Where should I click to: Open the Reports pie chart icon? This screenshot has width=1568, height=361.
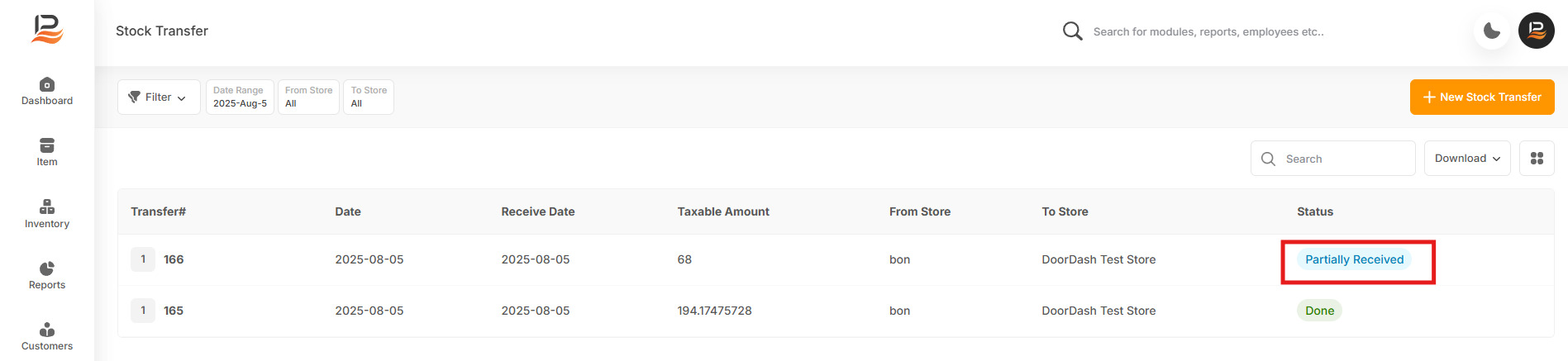coord(47,268)
